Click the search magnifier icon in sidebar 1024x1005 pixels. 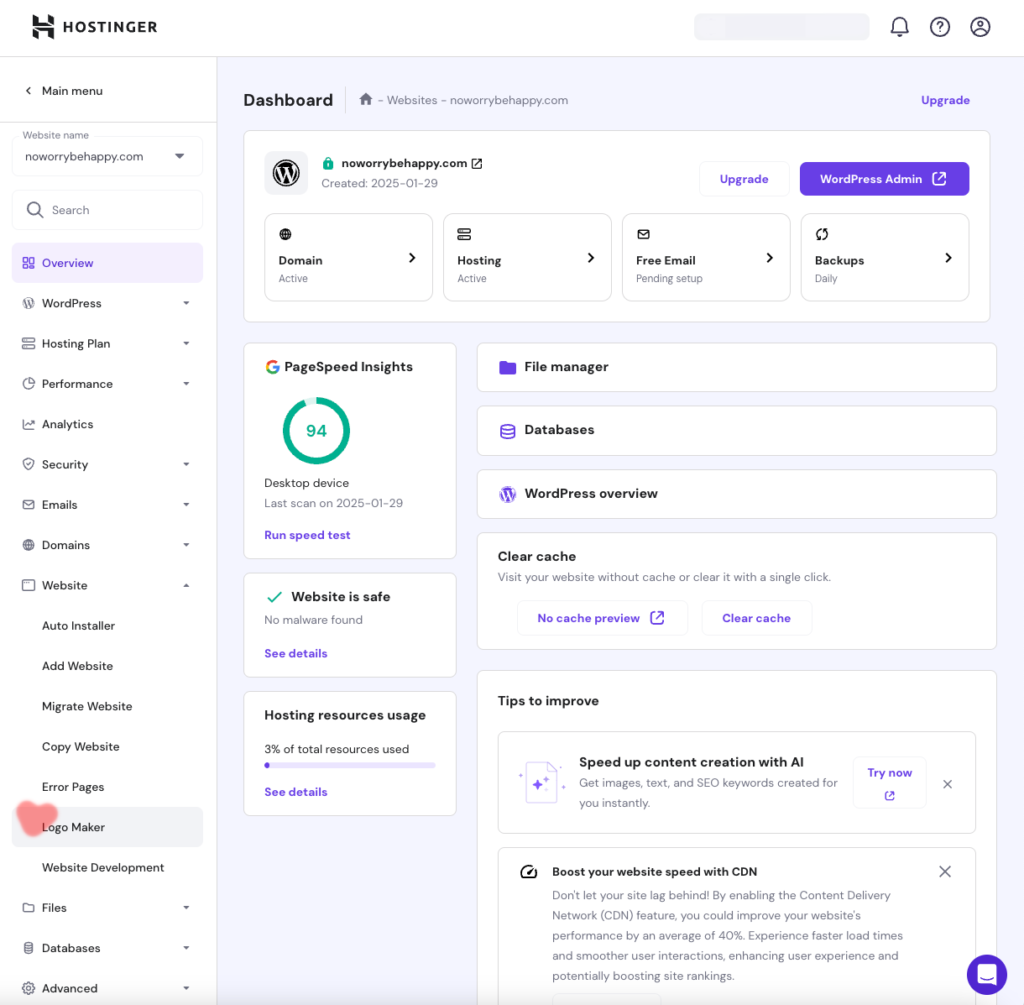[x=35, y=210]
